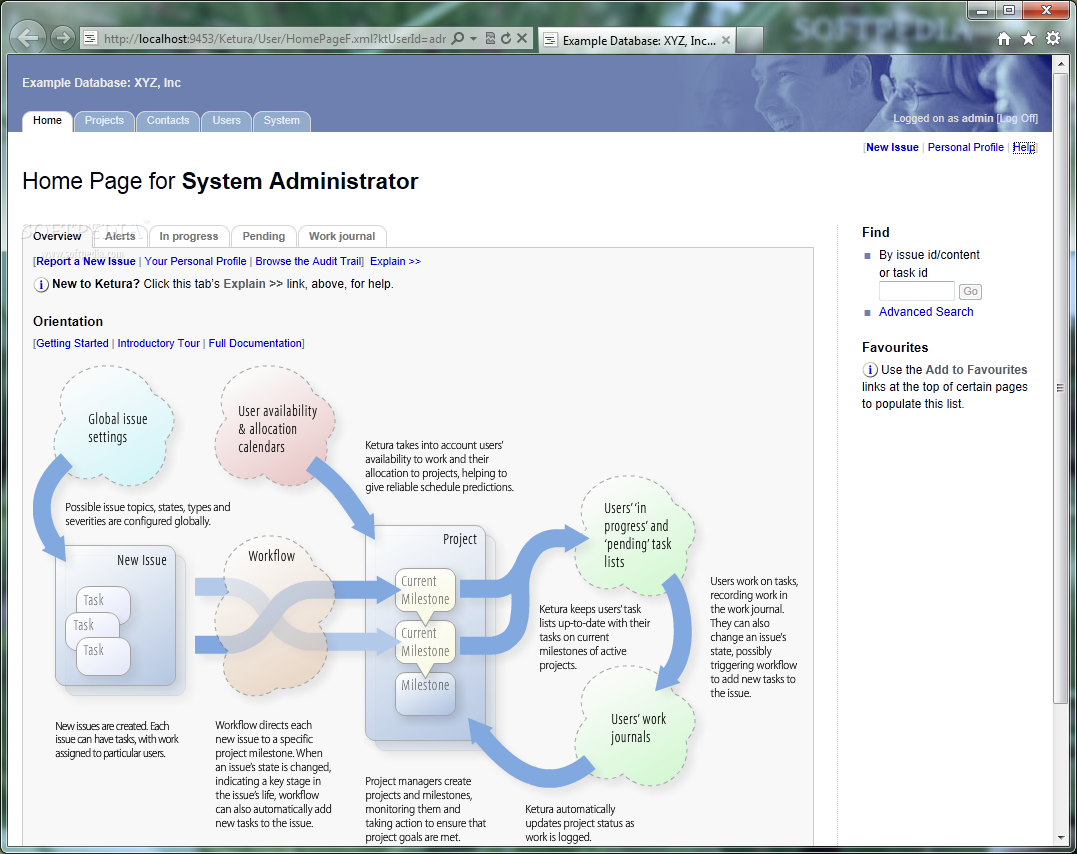Stop loading with the X icon
Image resolution: width=1077 pixels, height=854 pixels.
pos(522,38)
